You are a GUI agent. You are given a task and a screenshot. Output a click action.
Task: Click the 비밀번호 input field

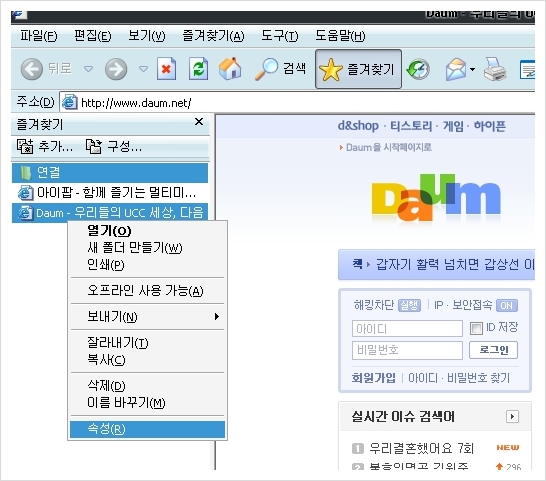[407, 350]
